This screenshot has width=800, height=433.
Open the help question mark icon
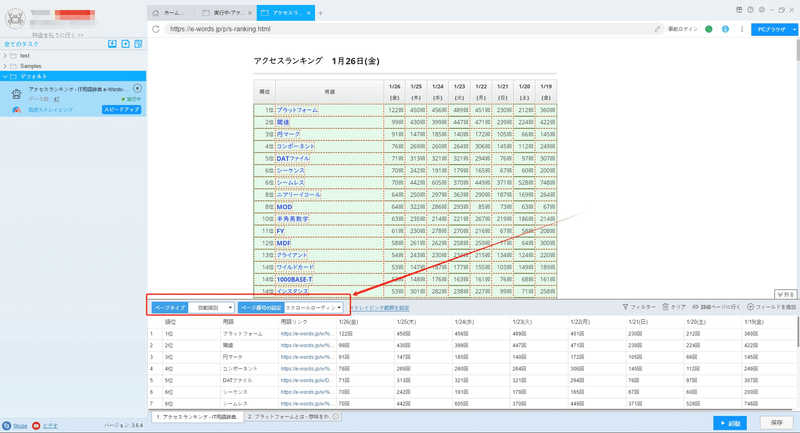(x=751, y=10)
